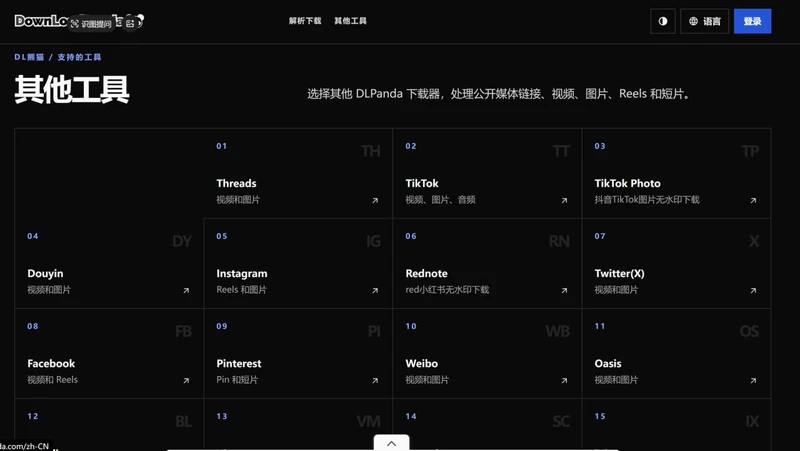The height and width of the screenshot is (451, 800).
Task: Open the TikTok Photo downloader card
Action: [x=677, y=173]
